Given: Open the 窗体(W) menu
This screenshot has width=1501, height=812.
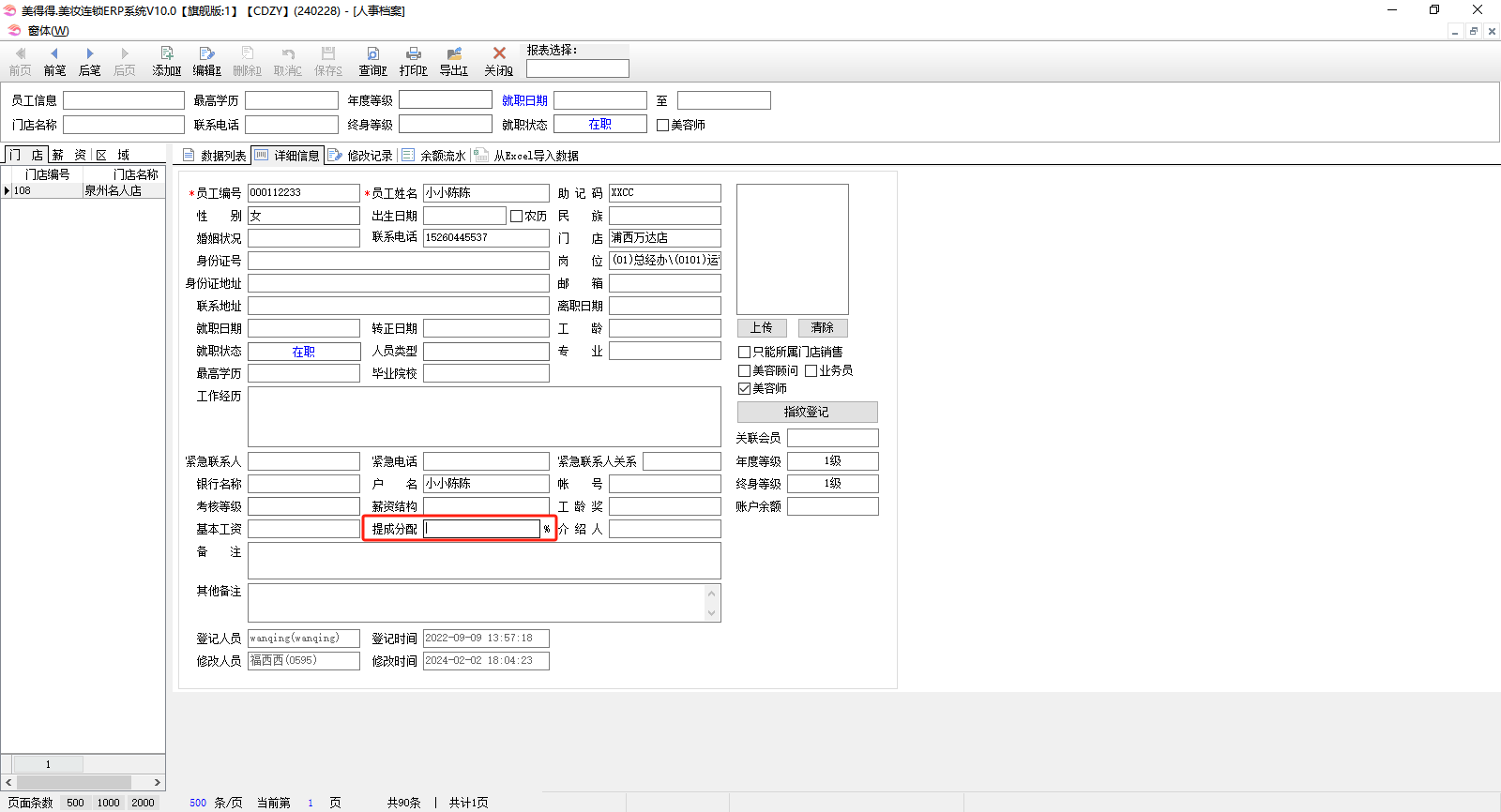Looking at the screenshot, I should pyautogui.click(x=48, y=30).
